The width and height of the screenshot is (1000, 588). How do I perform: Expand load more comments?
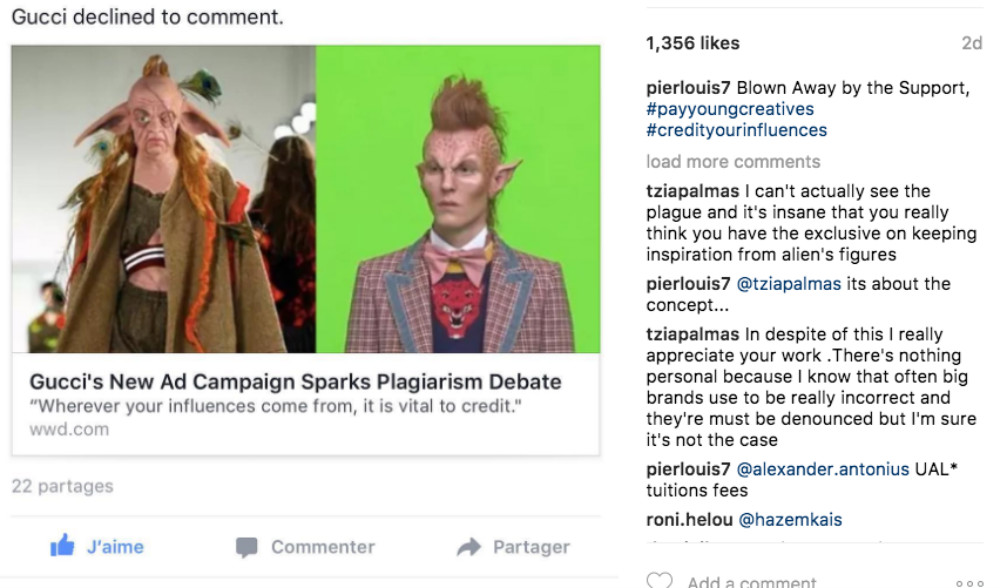point(733,162)
